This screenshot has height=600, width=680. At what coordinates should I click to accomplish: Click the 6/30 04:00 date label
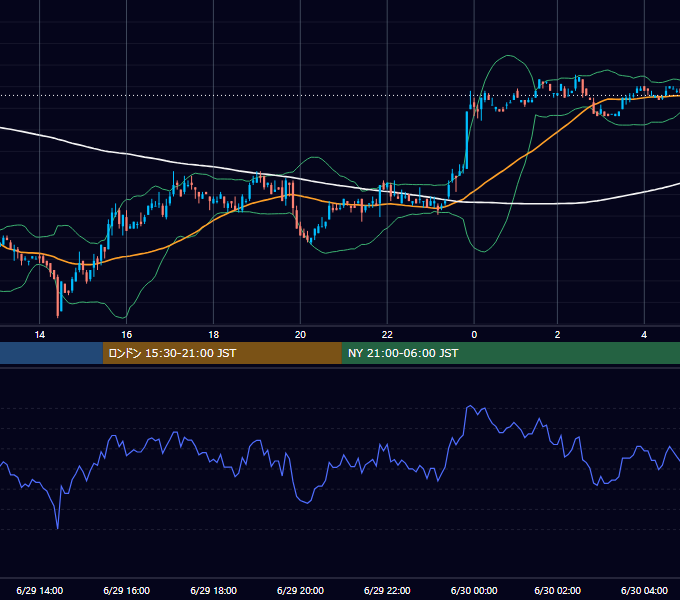(644, 590)
